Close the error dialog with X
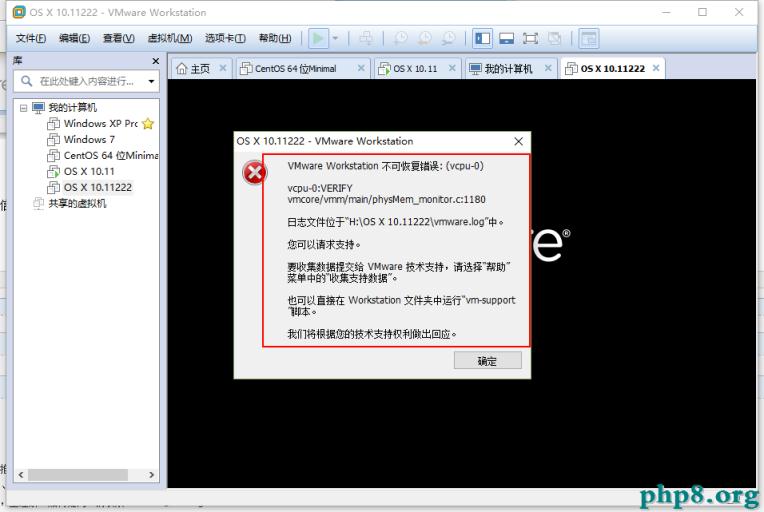Viewport: 764px width, 512px height. [518, 141]
